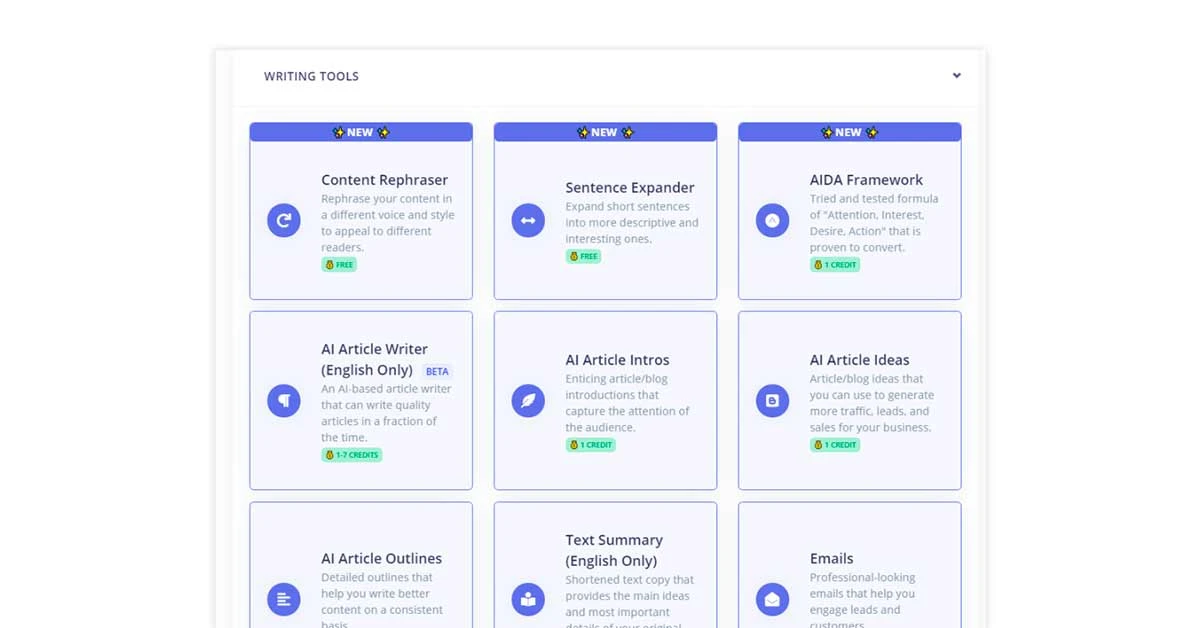Click the AI Article Writer paragraph icon
Screen dimensions: 1200x628
283,400
